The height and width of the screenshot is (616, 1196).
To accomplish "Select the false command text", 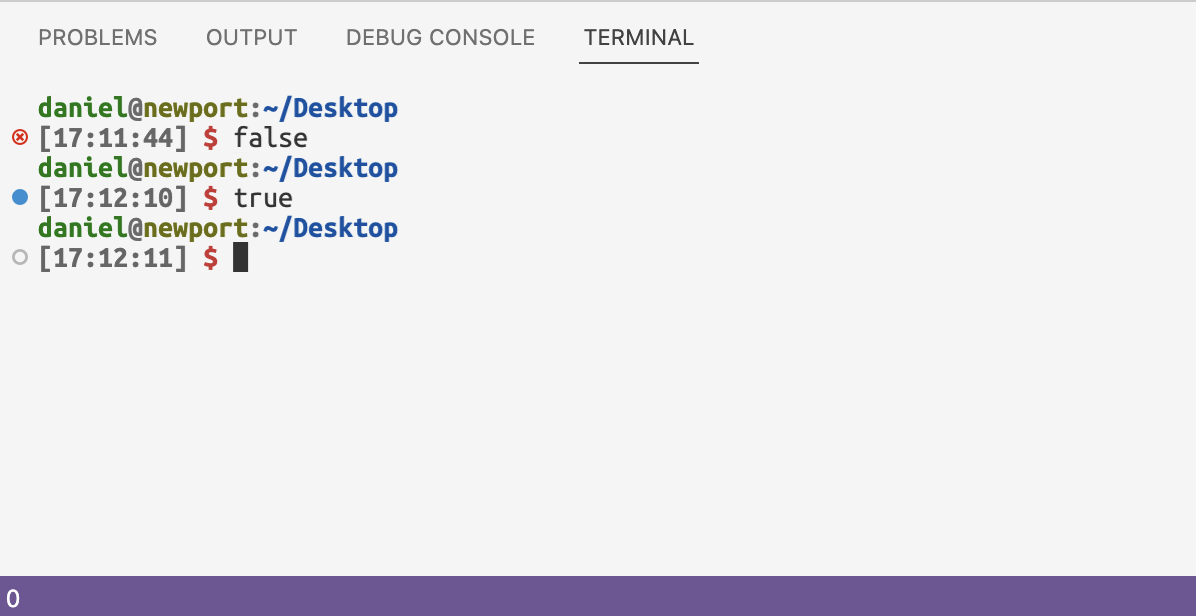I will pyautogui.click(x=270, y=138).
